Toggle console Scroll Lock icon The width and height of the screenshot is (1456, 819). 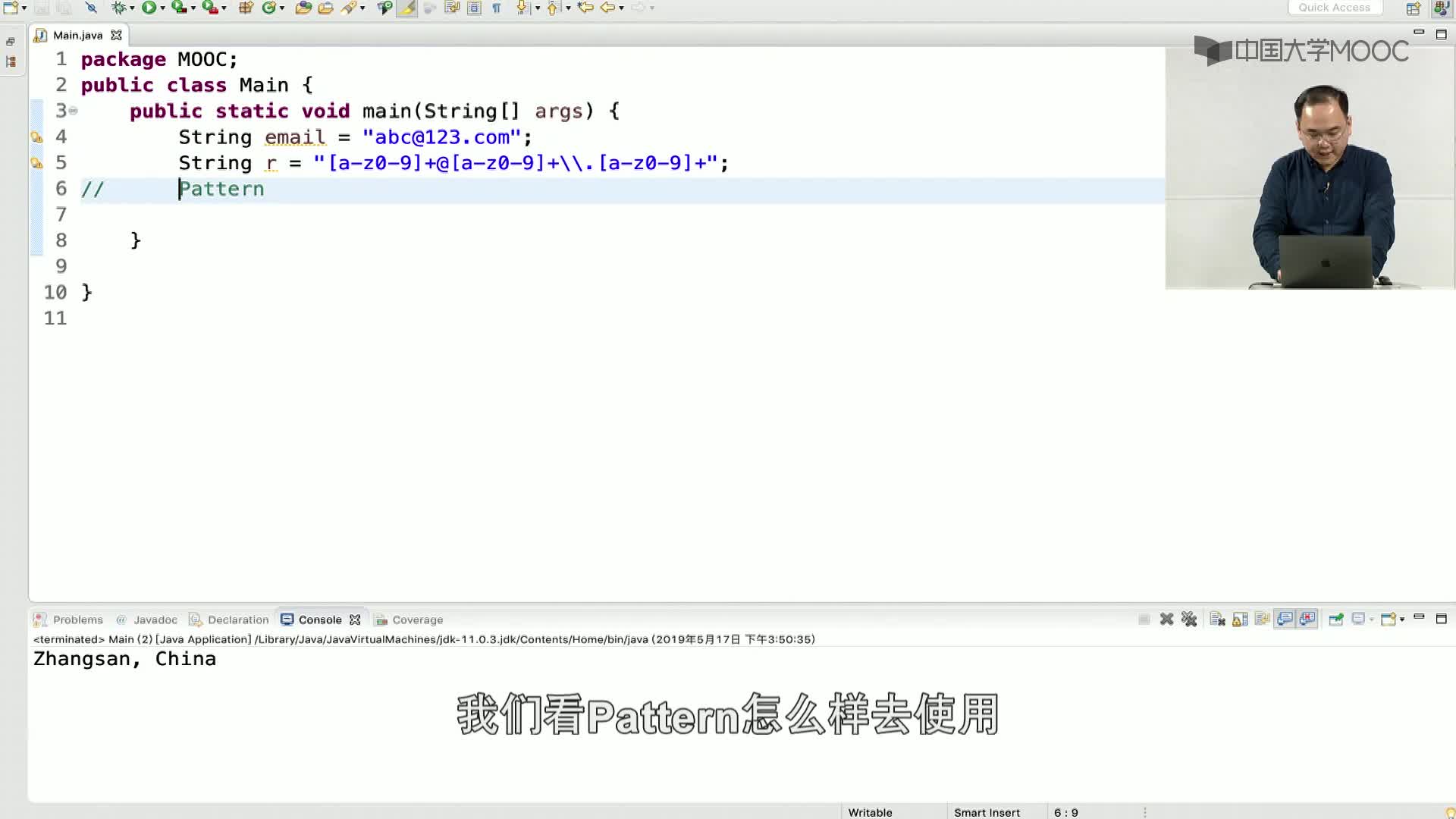pos(1240,620)
